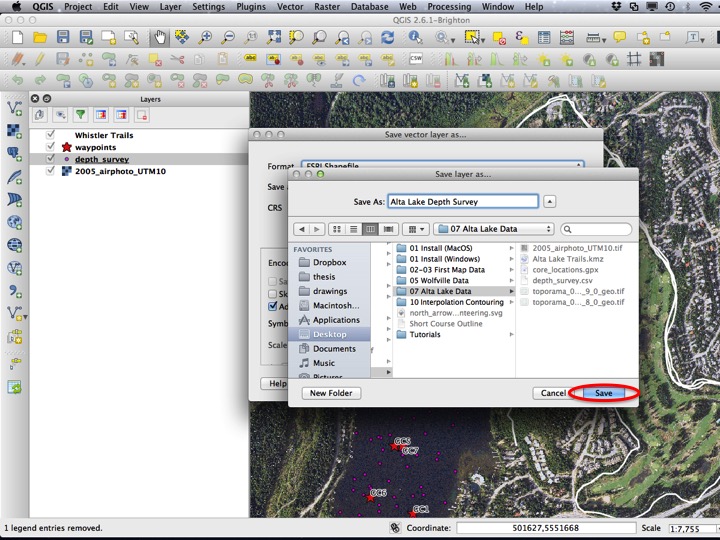Open the measure tool dropdown arrow
This screenshot has height=540, width=720.
pyautogui.click(x=603, y=40)
